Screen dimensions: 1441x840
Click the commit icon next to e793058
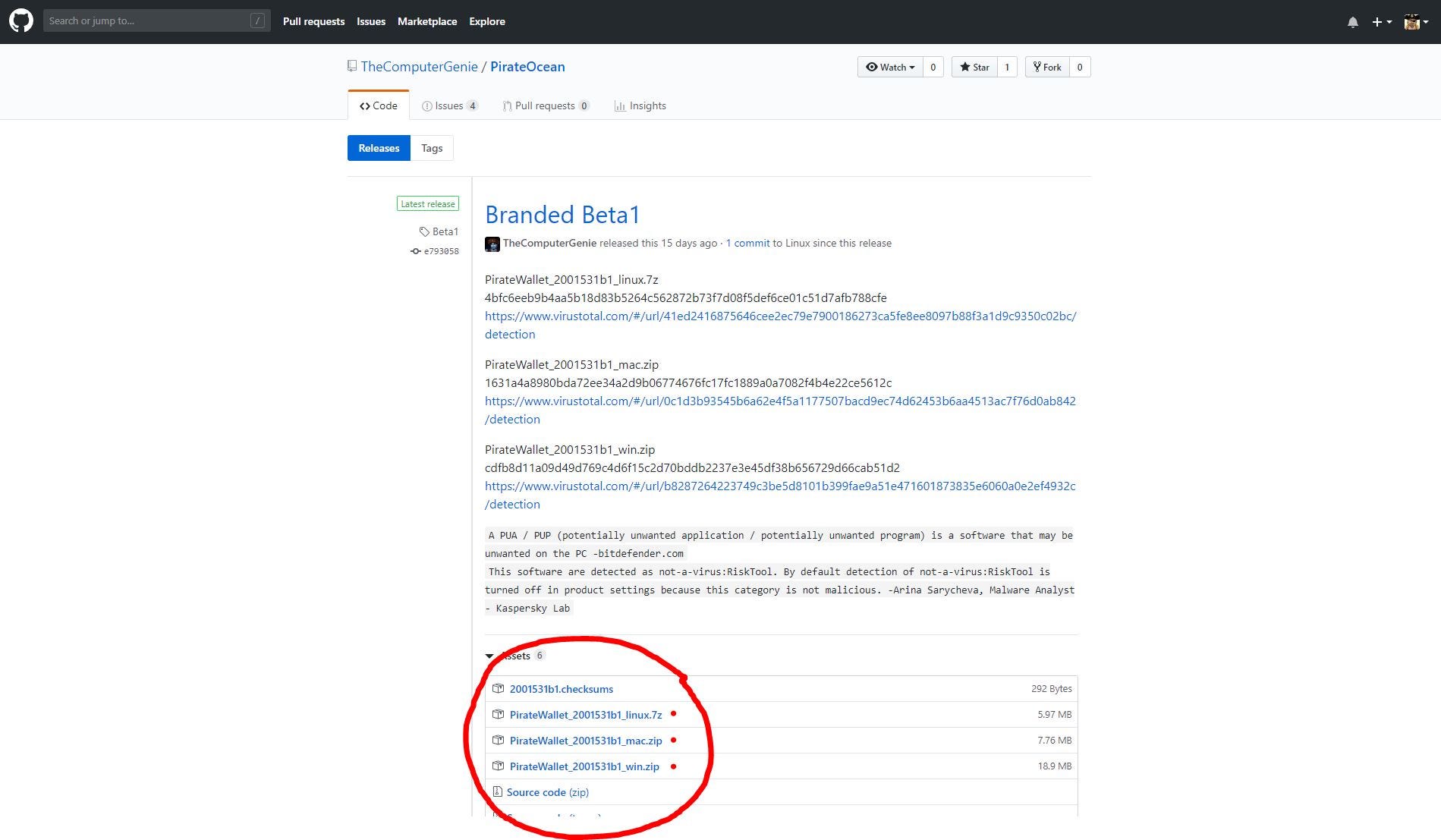pyautogui.click(x=416, y=251)
